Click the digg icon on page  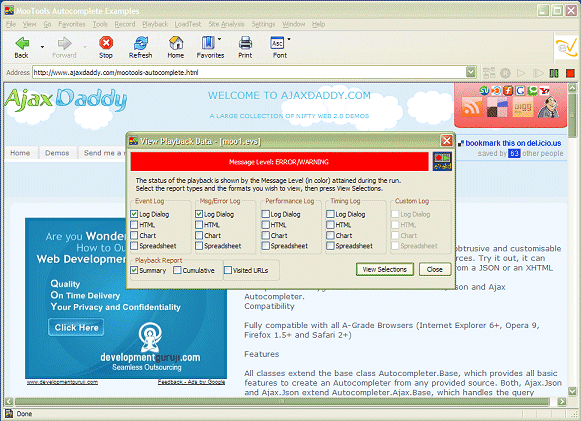(x=523, y=108)
